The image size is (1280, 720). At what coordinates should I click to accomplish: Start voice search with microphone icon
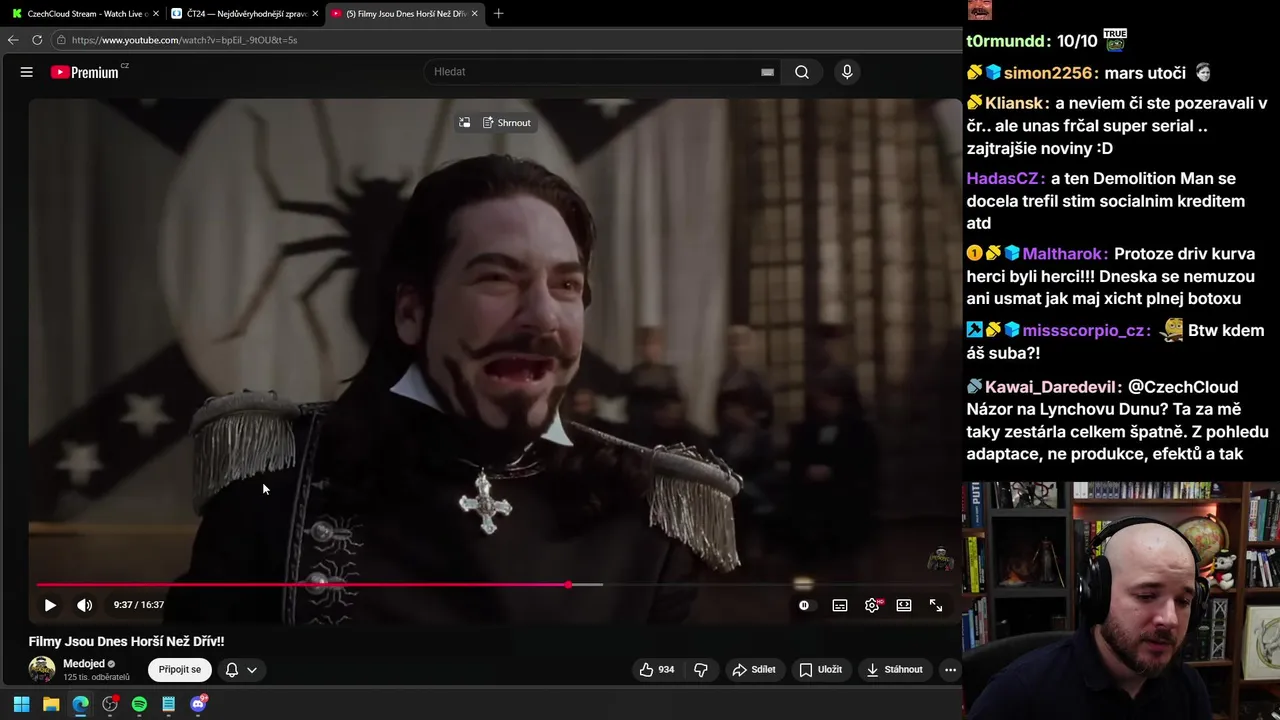(847, 72)
